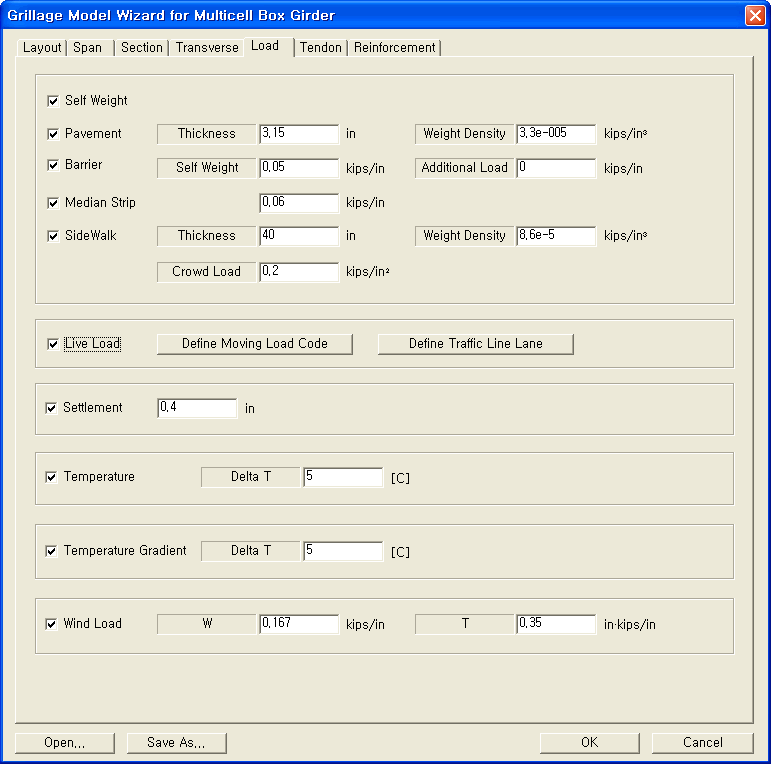Switch to the Layout tab
The image size is (771, 764).
pos(42,48)
